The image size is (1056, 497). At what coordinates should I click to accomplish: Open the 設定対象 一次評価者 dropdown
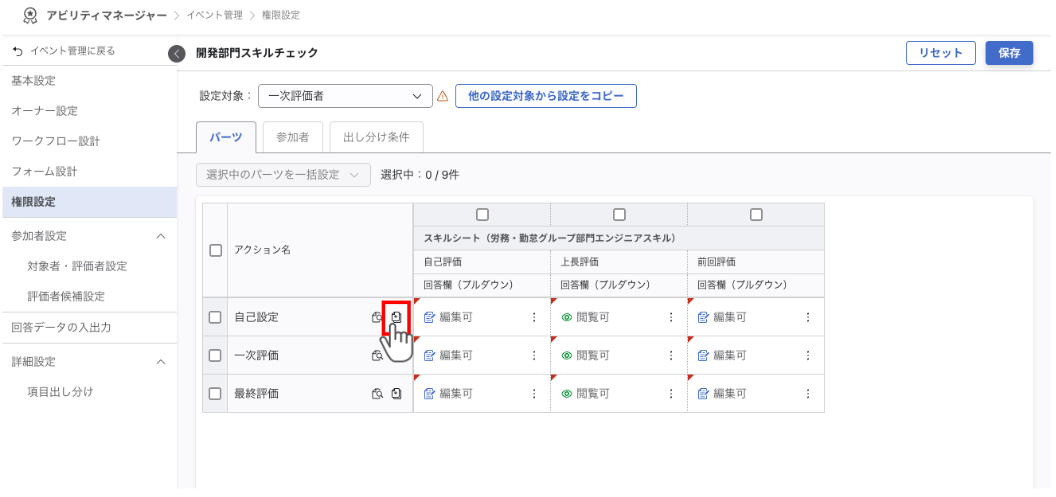(x=345, y=96)
